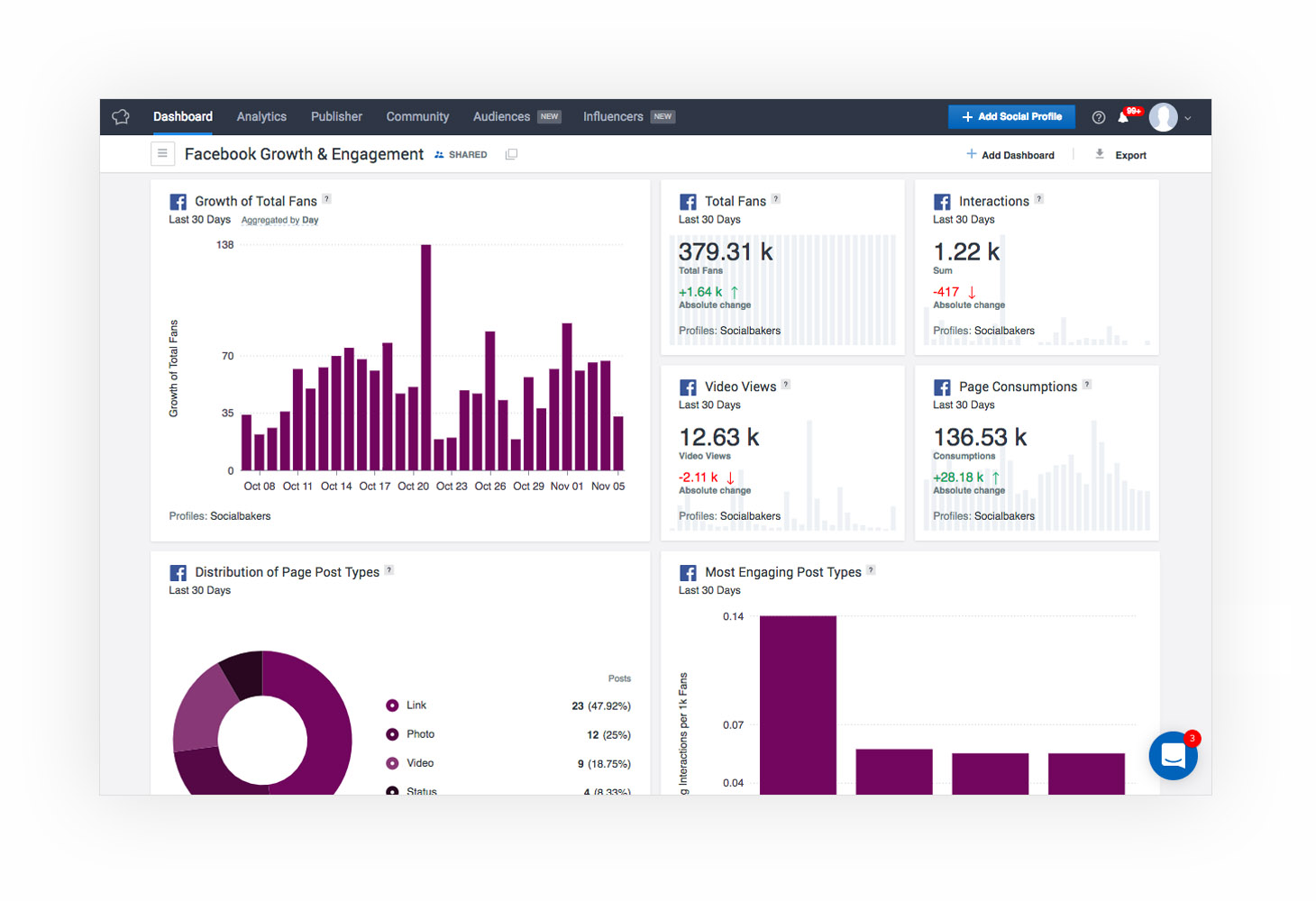Show info tooltip for Distribution of Page Post Types
This screenshot has width=1316, height=901.
click(x=388, y=570)
